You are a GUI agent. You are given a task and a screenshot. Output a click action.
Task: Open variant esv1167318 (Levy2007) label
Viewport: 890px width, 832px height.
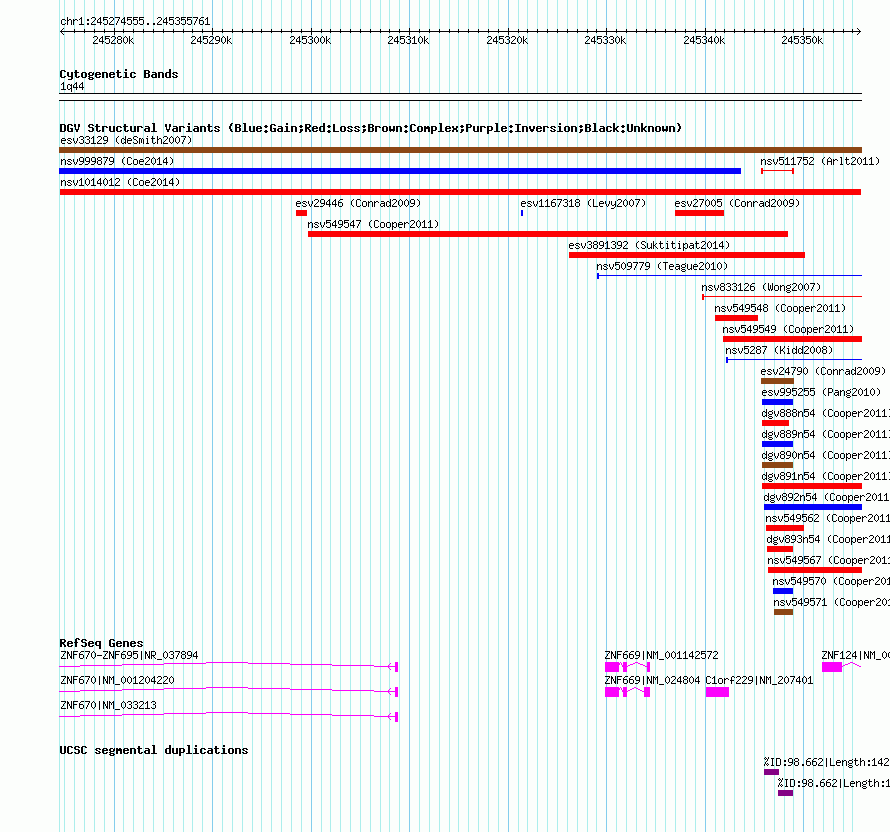[583, 203]
